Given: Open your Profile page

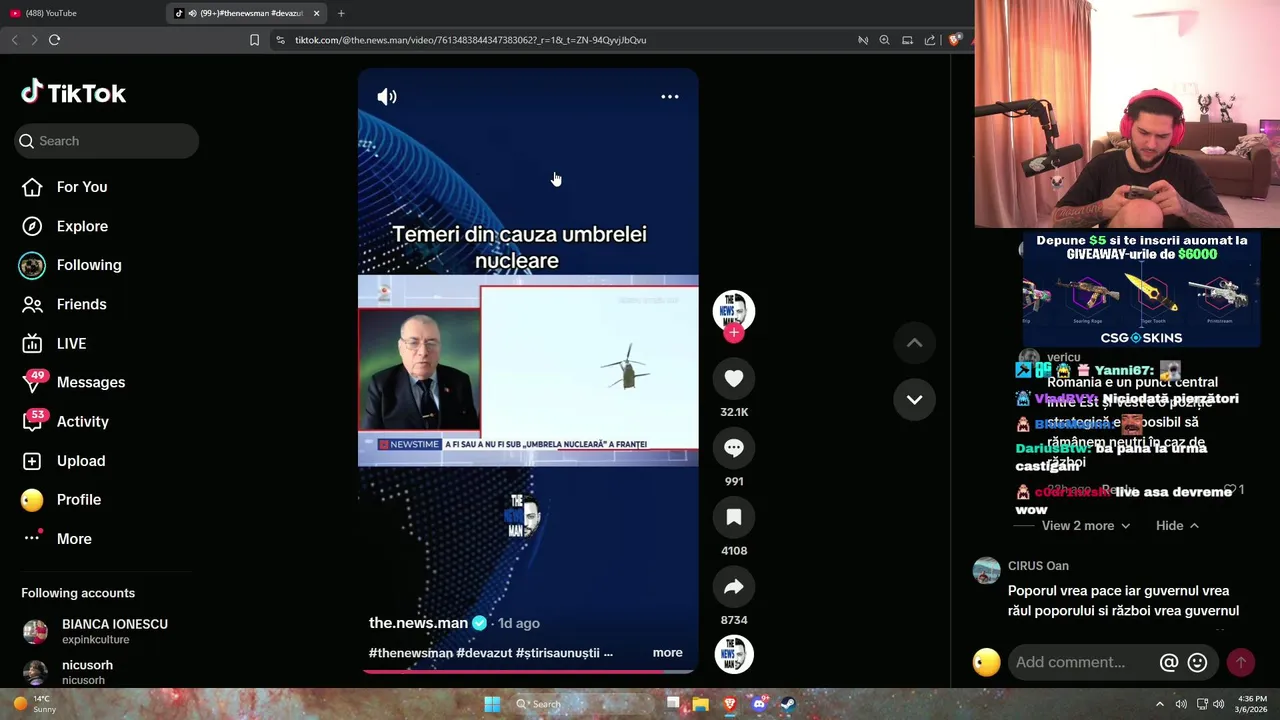Looking at the screenshot, I should (x=61, y=500).
